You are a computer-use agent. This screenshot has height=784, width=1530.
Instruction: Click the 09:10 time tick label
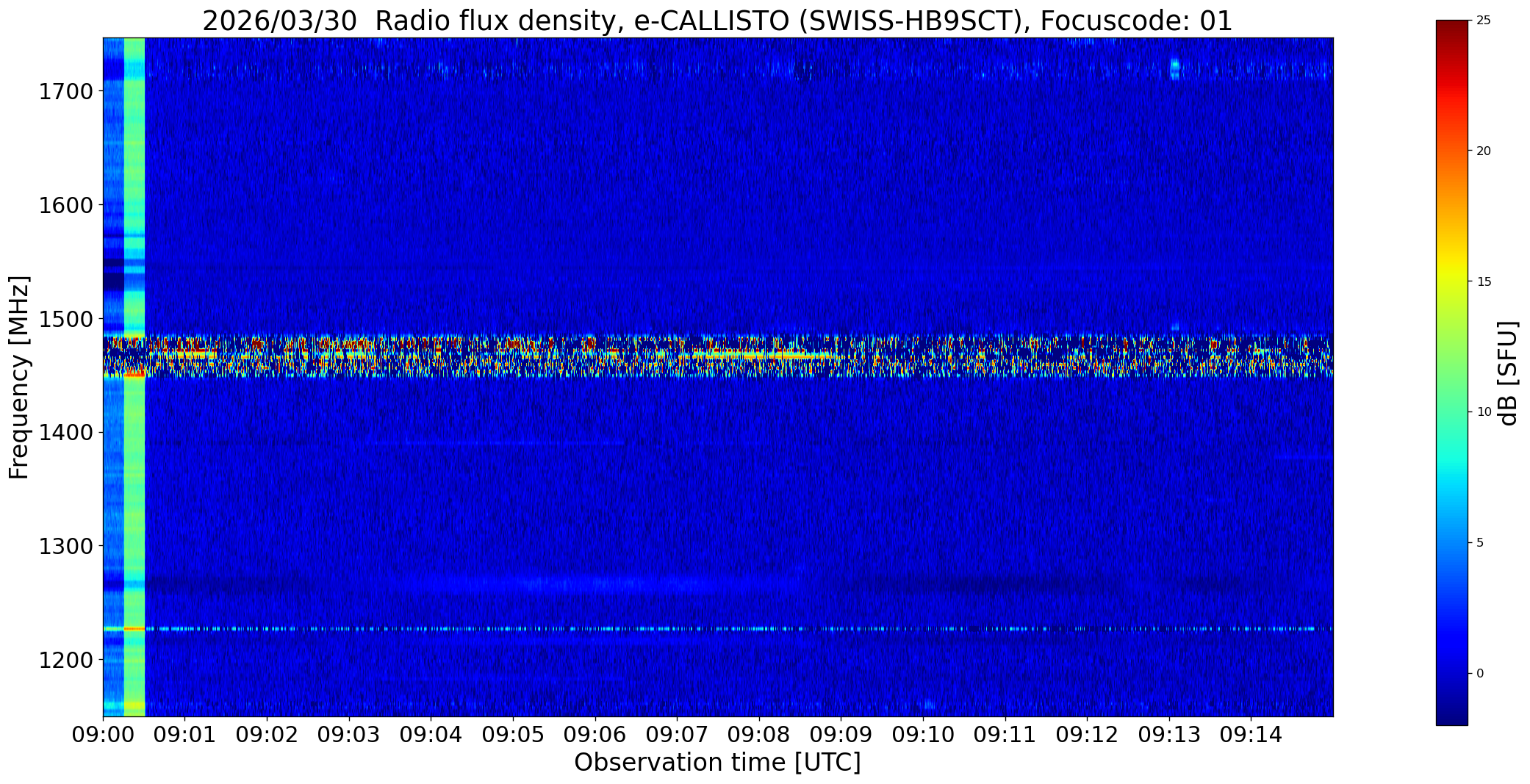click(923, 735)
